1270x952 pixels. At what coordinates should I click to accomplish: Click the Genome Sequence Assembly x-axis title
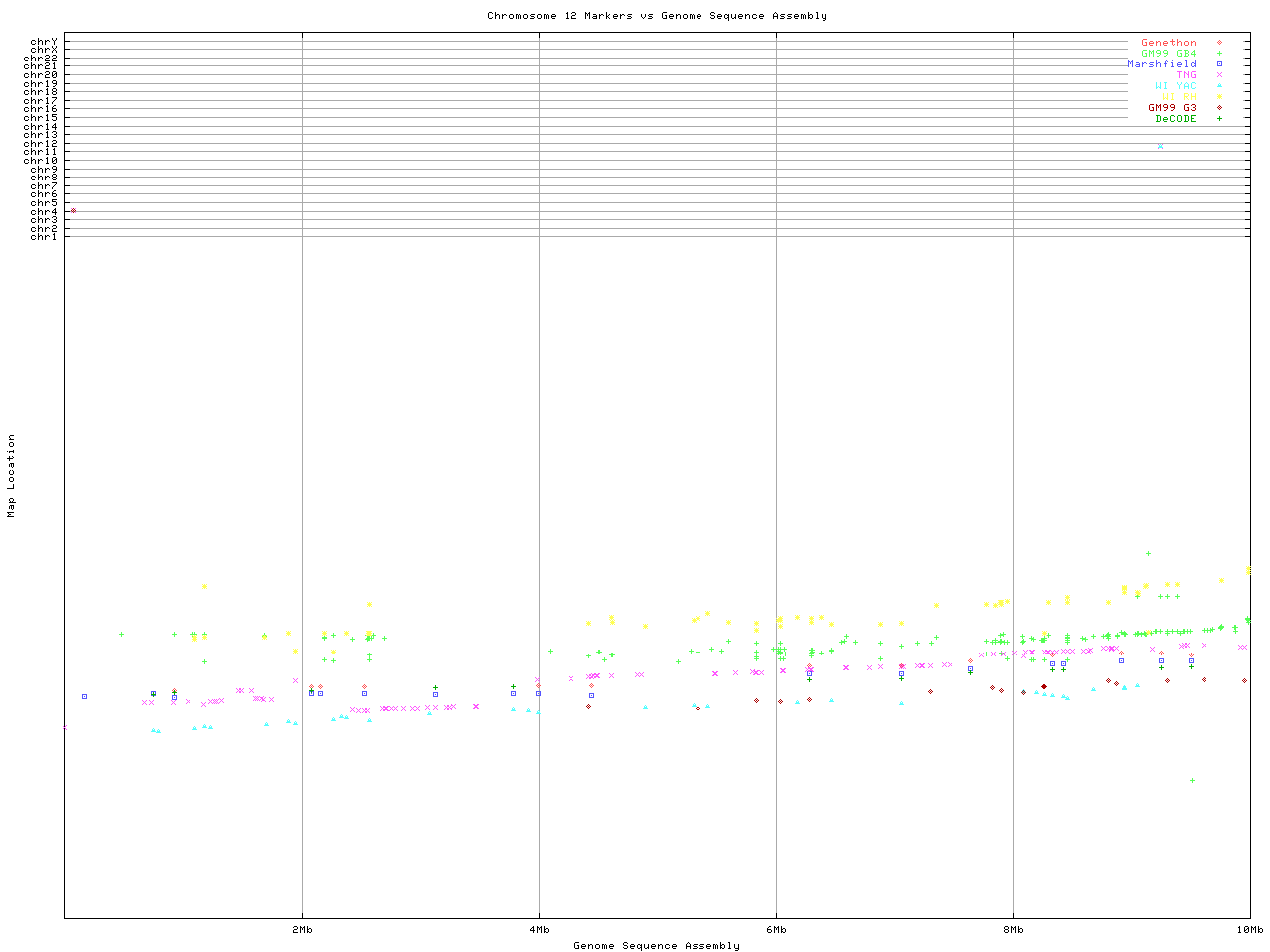(657, 946)
